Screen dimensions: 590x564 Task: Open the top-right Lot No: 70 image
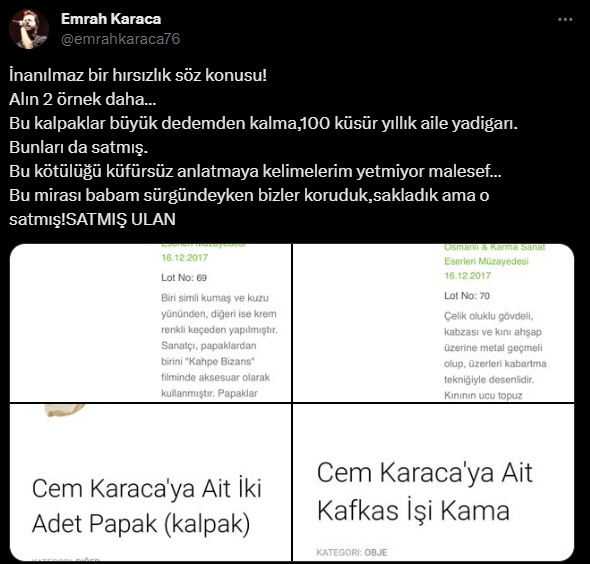tap(433, 323)
